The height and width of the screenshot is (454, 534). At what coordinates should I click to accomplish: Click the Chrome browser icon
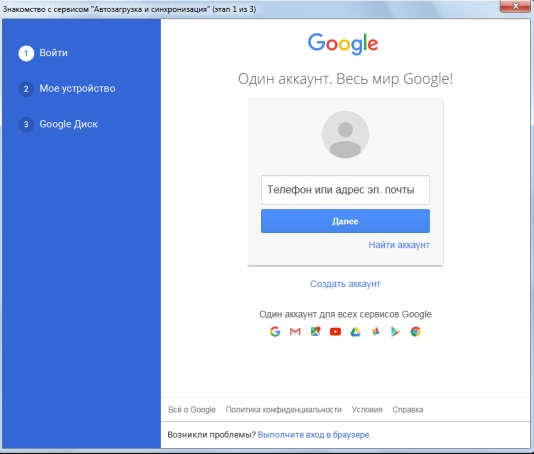(x=415, y=331)
